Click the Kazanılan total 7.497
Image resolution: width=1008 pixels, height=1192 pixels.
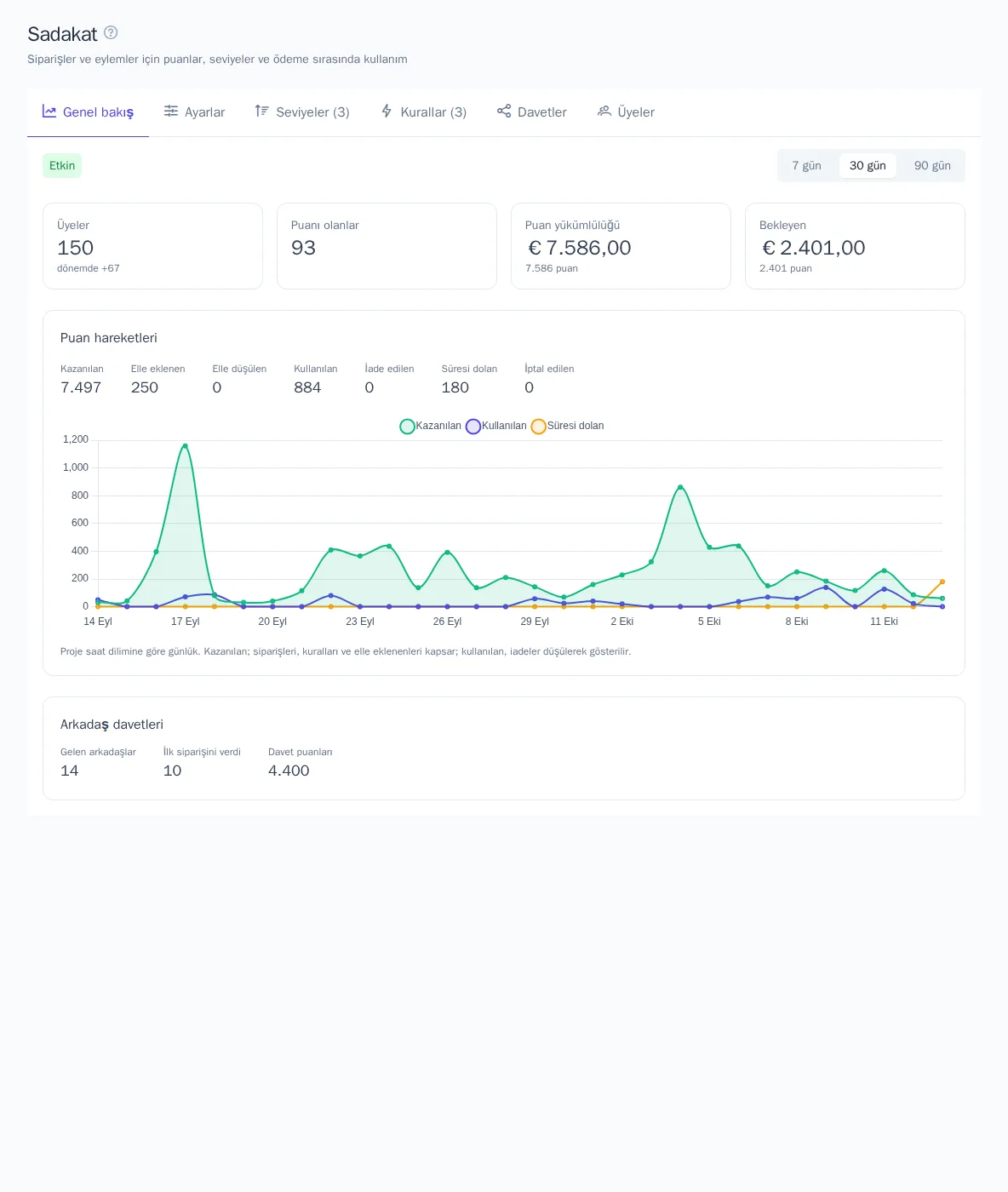coord(81,387)
